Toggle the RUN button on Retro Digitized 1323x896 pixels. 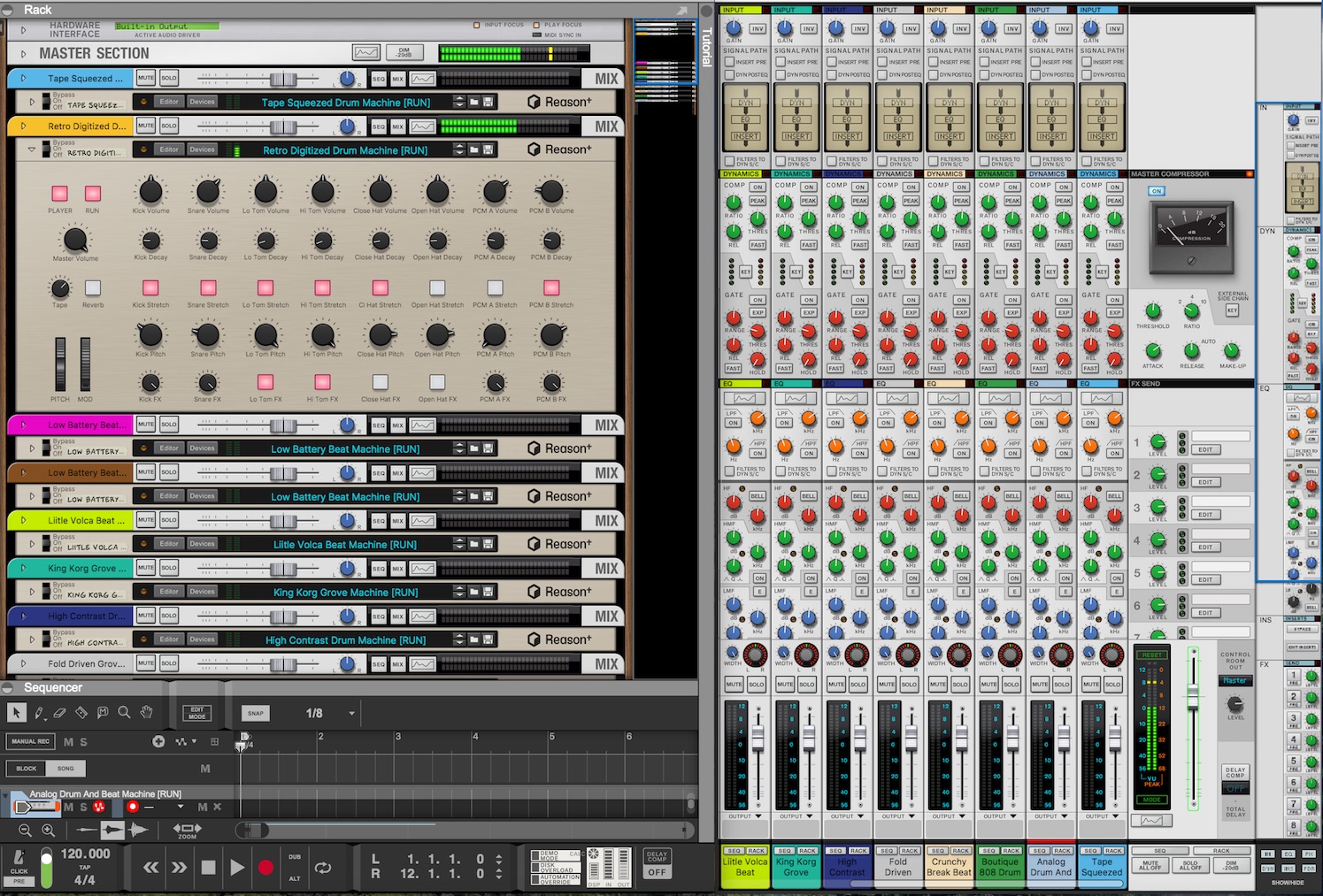[93, 194]
